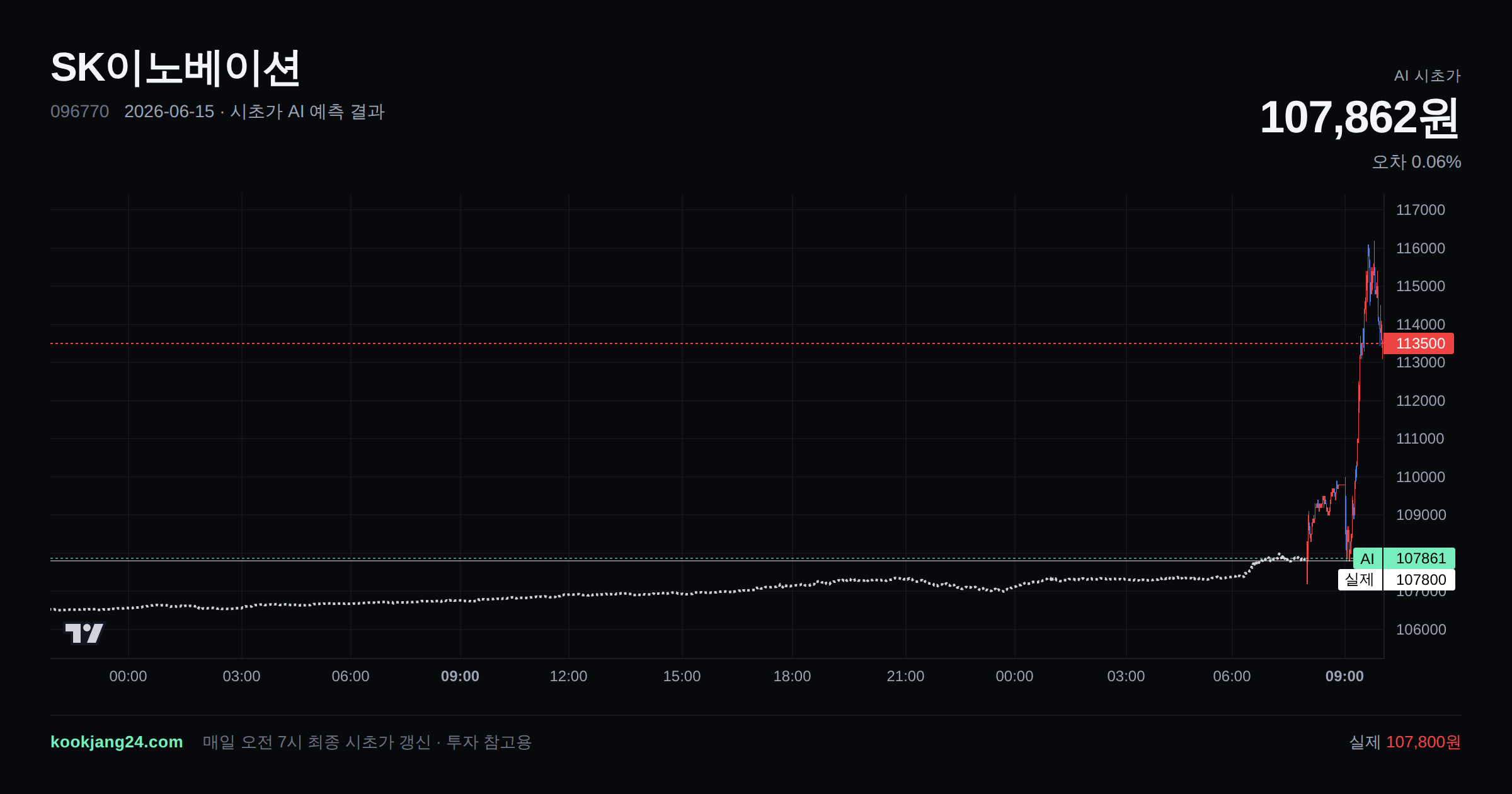Click the 21:00 time axis label
Screen dimensions: 1512x794
pos(905,676)
